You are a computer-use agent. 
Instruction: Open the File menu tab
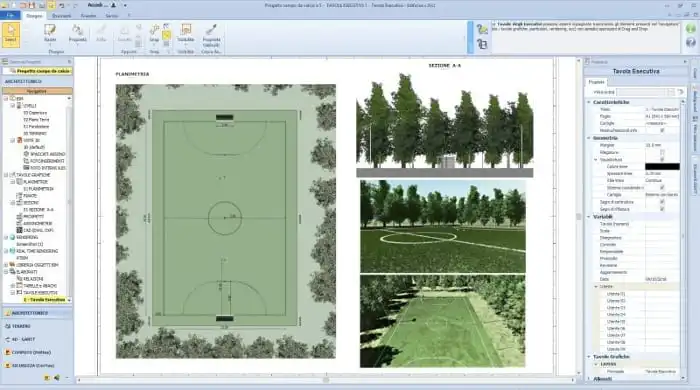click(10, 15)
